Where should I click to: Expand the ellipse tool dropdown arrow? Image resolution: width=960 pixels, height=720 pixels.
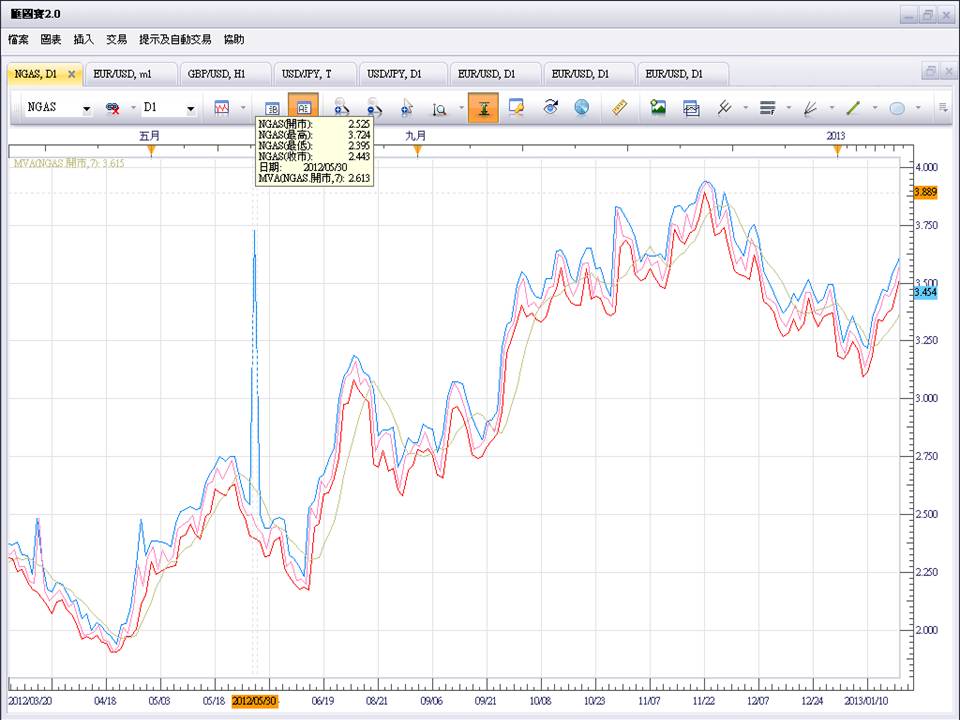pyautogui.click(x=918, y=108)
